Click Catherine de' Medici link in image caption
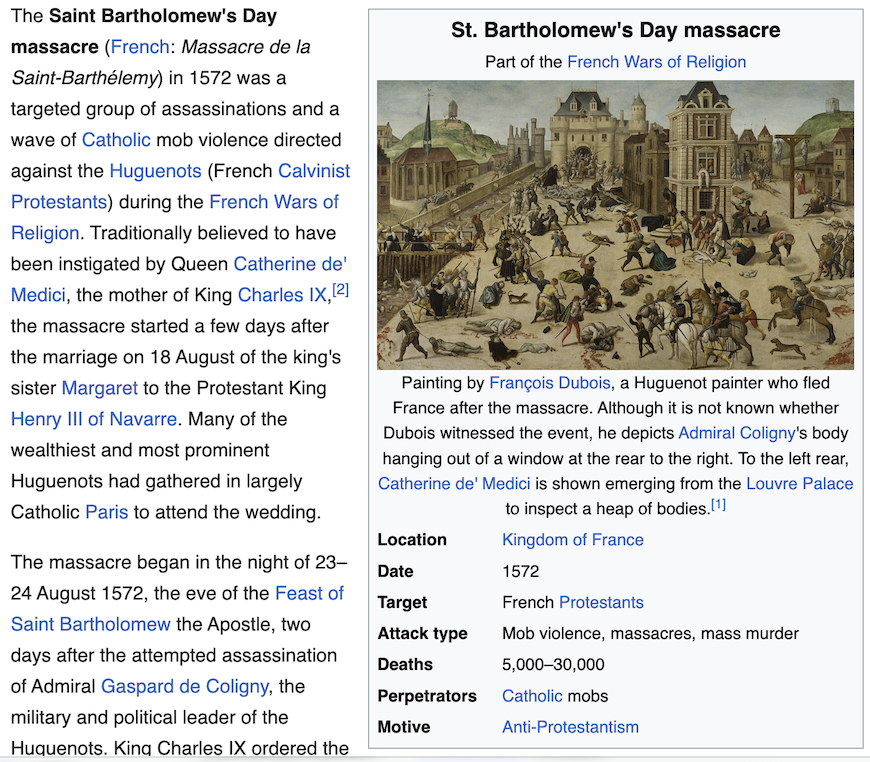 coord(454,483)
